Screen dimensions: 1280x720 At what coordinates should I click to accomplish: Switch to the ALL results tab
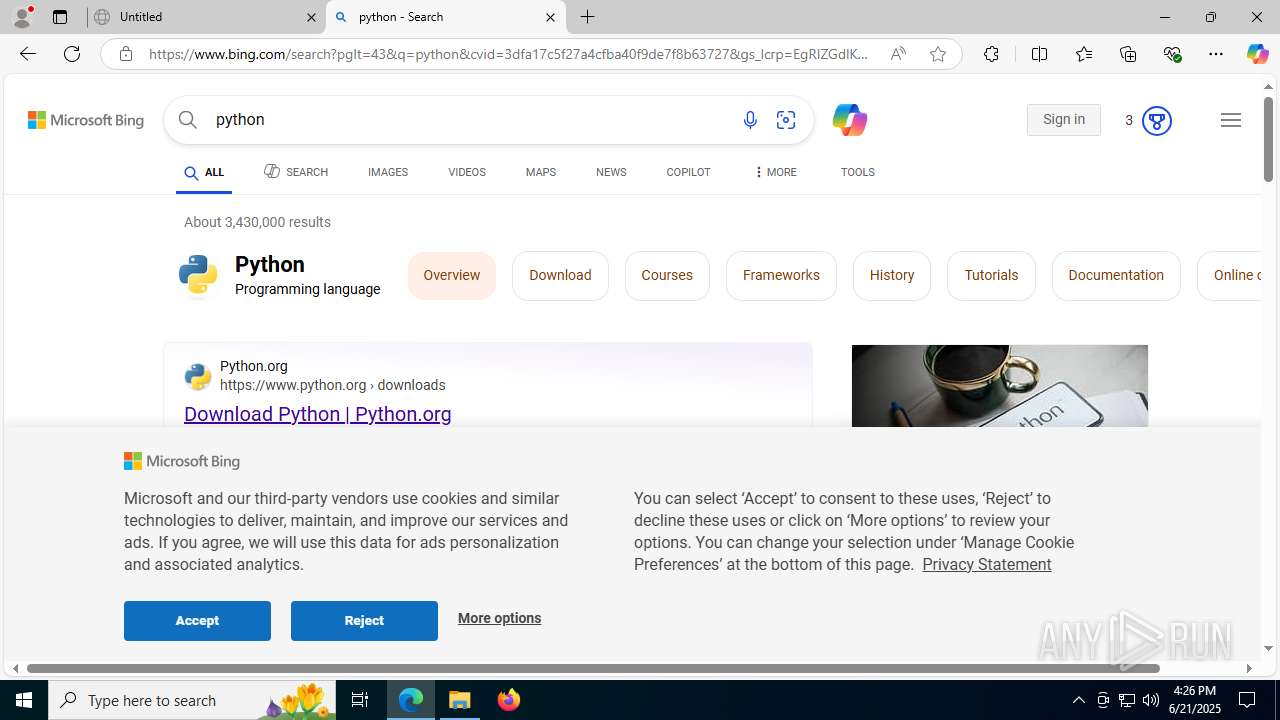tap(204, 173)
